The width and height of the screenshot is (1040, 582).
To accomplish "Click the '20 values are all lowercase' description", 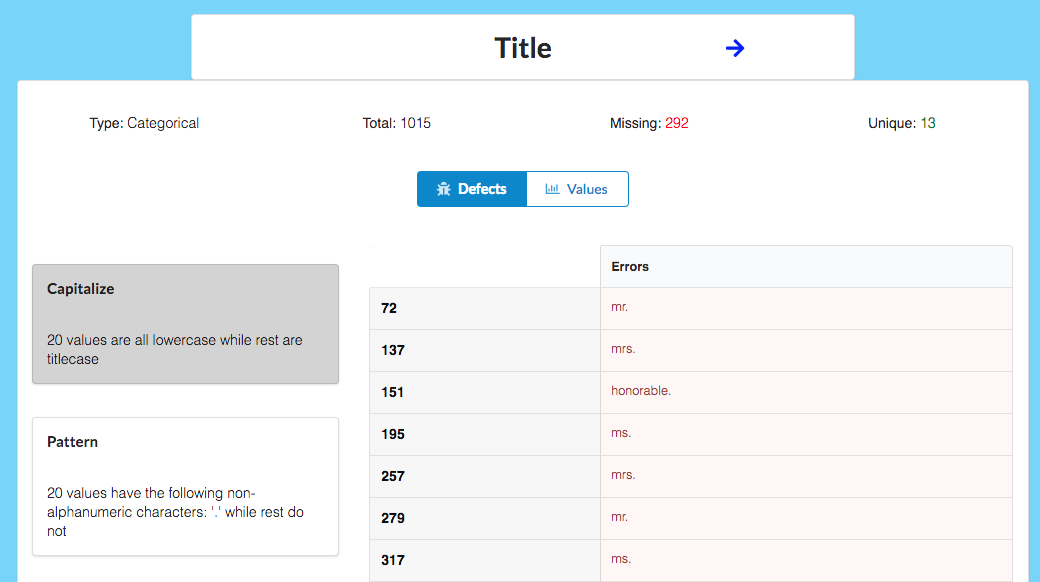I will pyautogui.click(x=174, y=350).
